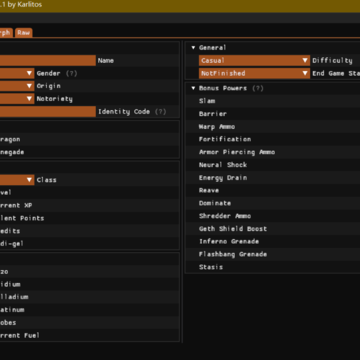Select the Stasis bonus power
This screenshot has height=360, width=360.
211,267
